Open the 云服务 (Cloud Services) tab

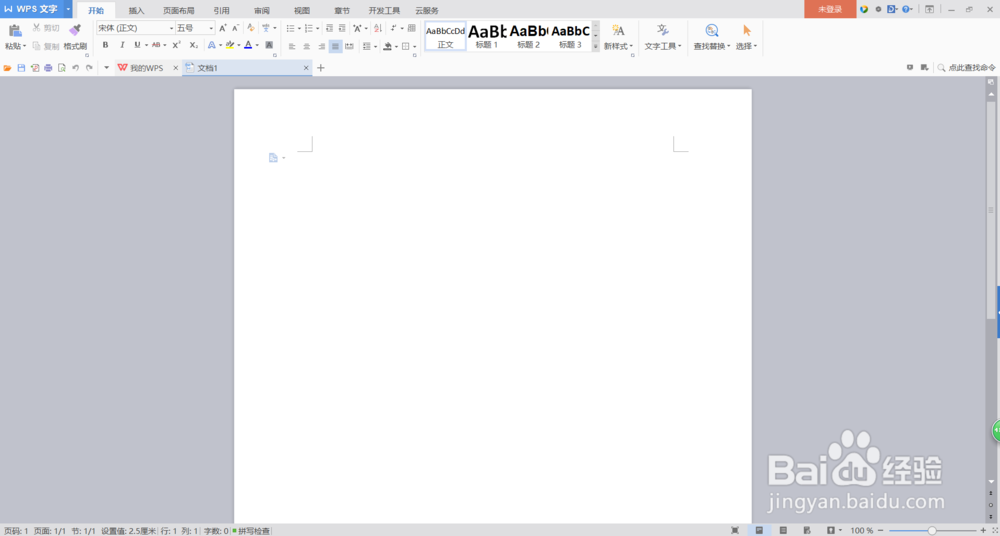427,11
